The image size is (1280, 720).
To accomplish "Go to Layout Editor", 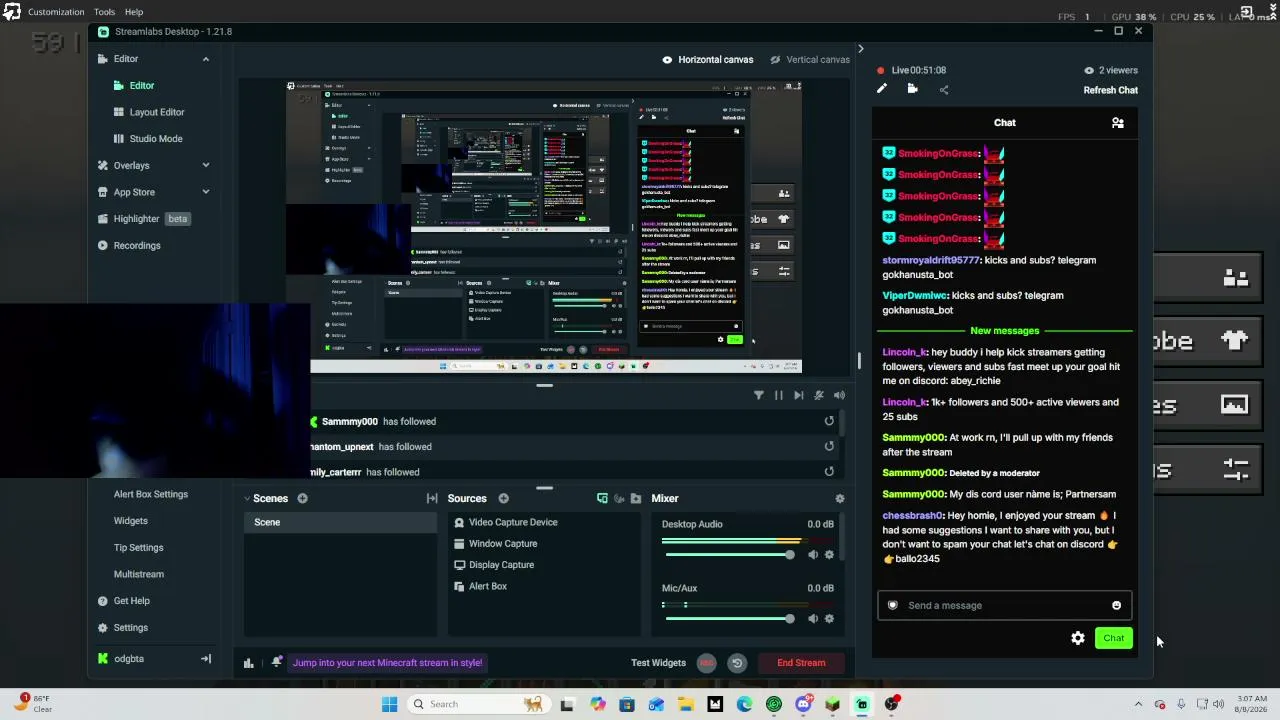I will [157, 112].
